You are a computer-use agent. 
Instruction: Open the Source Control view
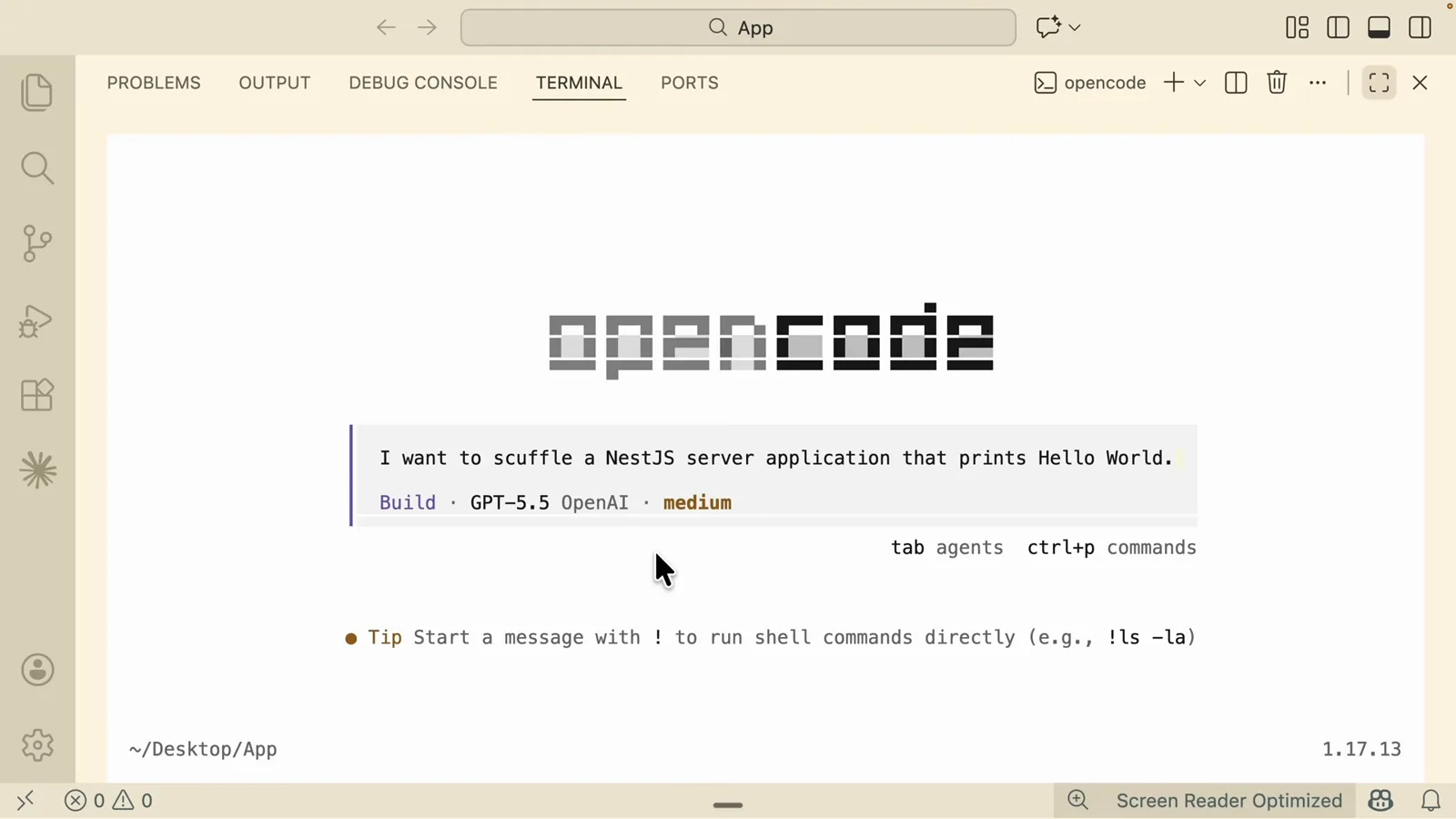point(37,244)
